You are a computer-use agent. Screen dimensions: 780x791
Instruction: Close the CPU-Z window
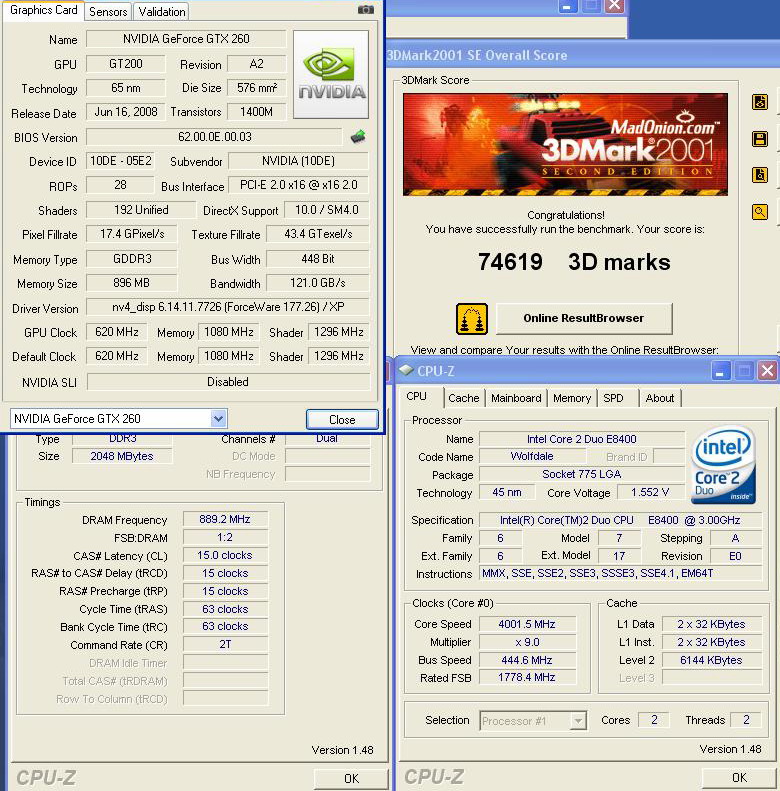[767, 371]
